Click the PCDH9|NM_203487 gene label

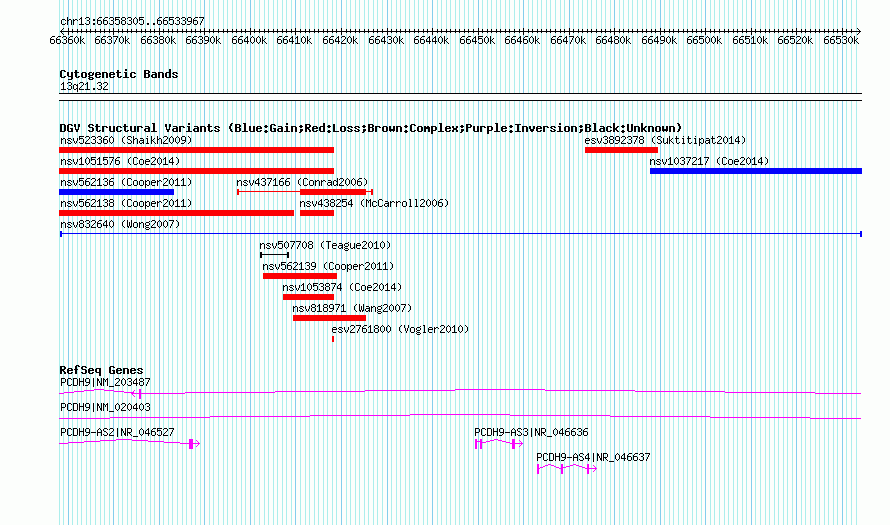click(x=105, y=383)
